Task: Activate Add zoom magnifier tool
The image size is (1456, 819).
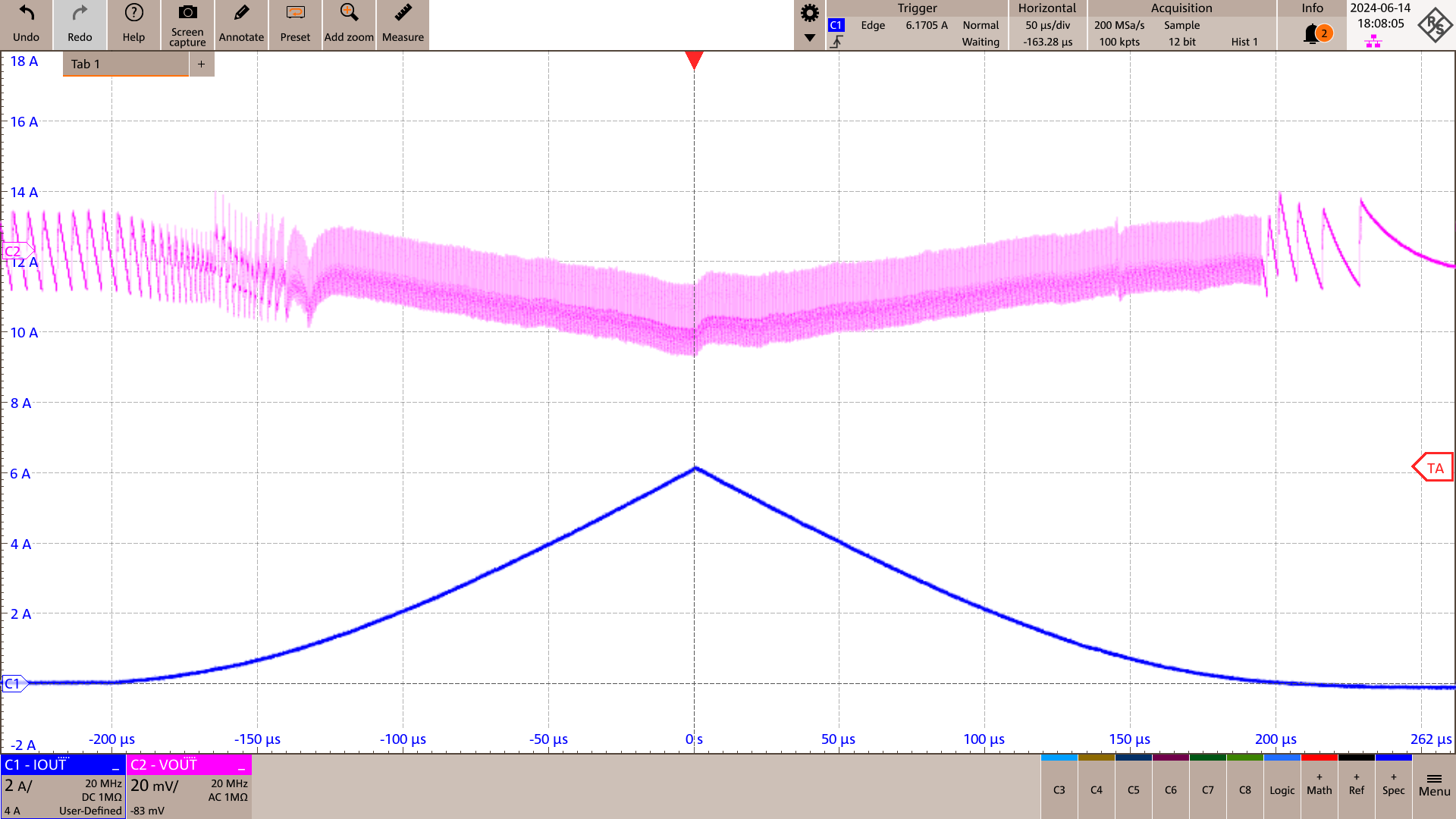Action: coord(349,14)
